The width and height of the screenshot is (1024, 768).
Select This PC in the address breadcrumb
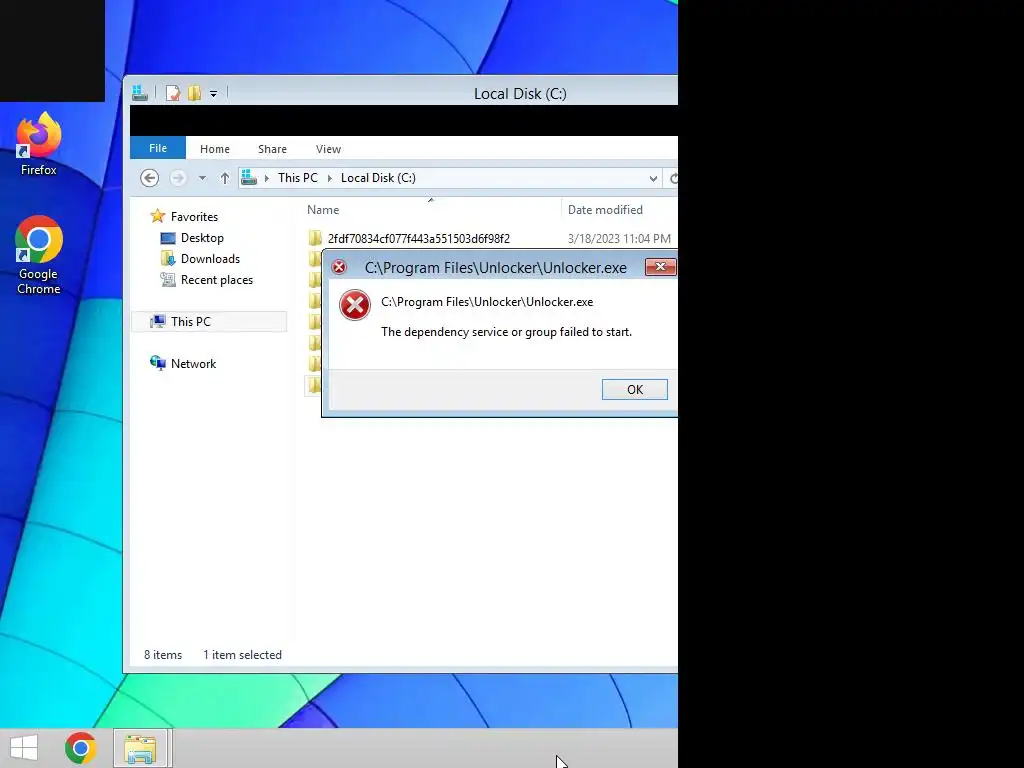click(298, 178)
